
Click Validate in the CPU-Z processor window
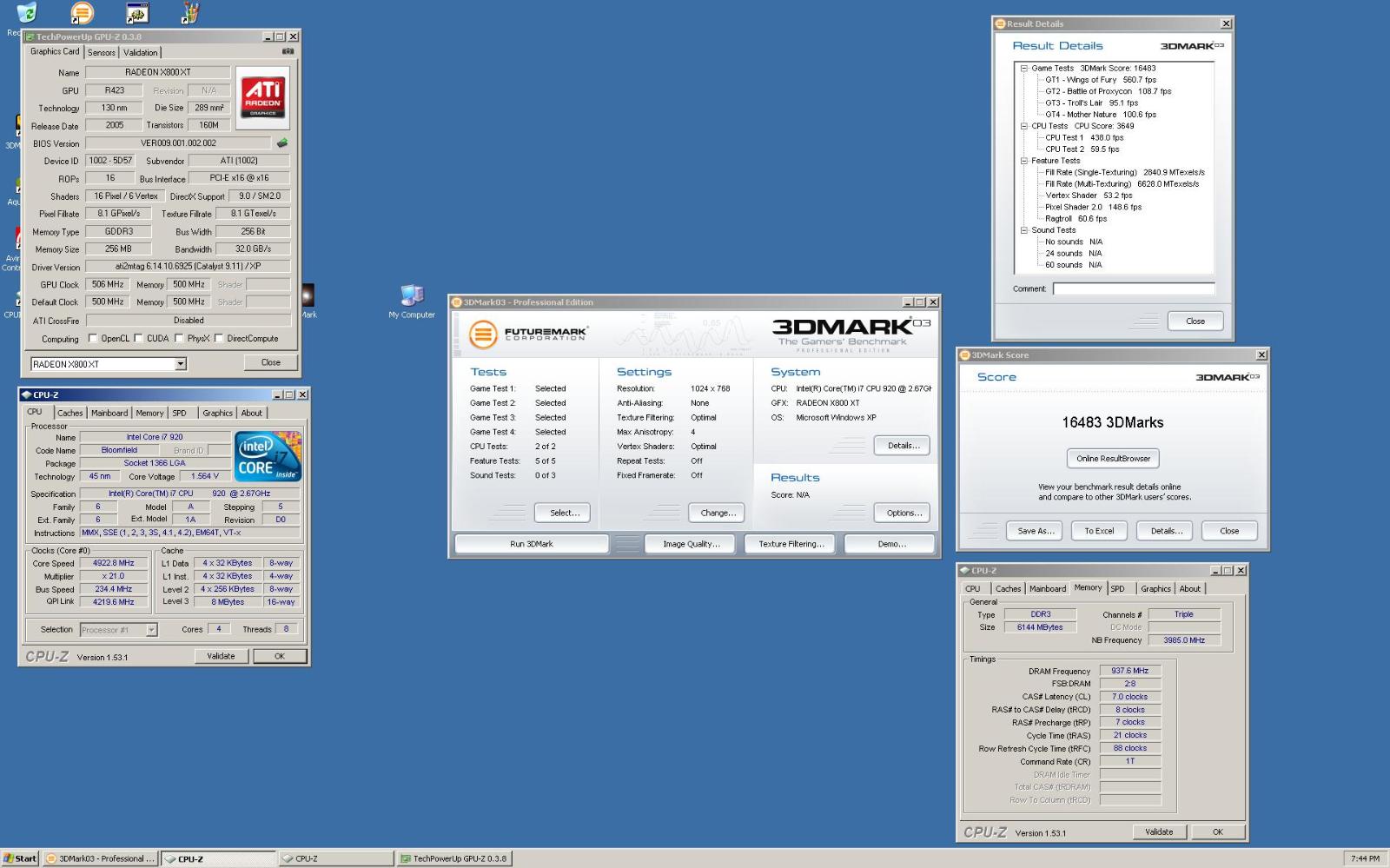221,656
